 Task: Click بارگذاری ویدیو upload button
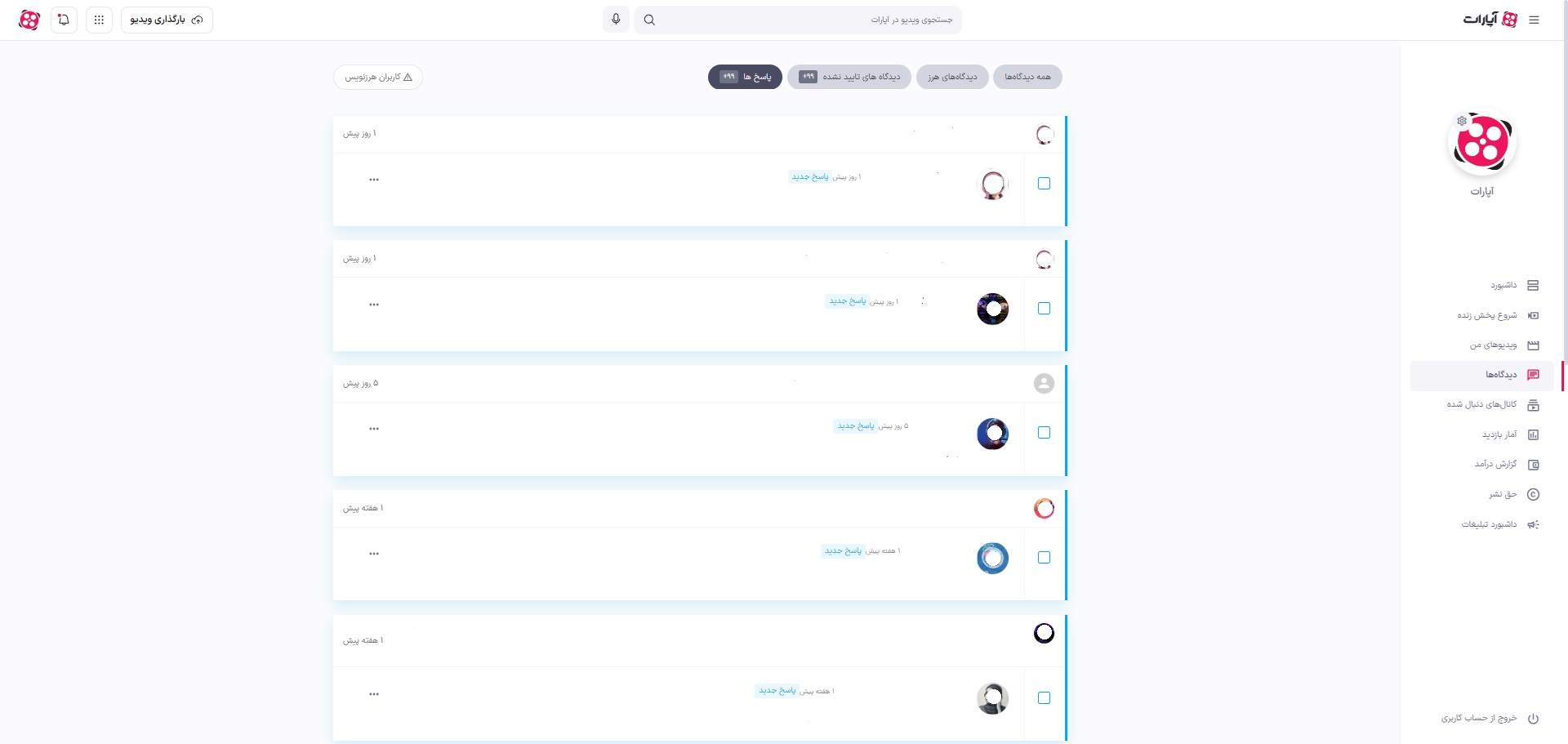point(167,20)
